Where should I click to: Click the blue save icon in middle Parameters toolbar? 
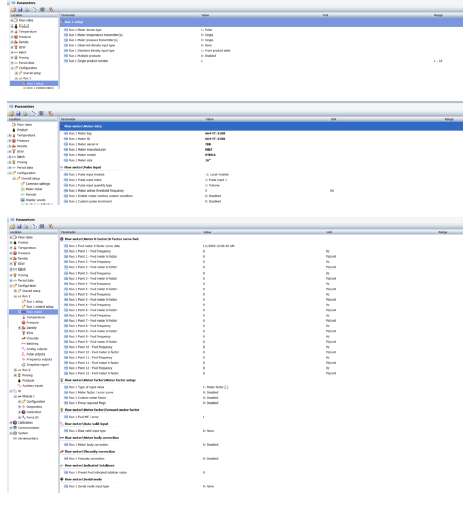pyautogui.click(x=19, y=114)
